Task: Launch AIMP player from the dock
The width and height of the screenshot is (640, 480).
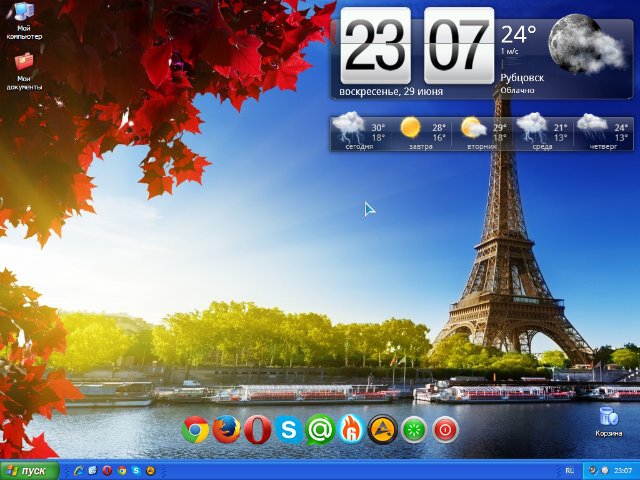Action: [x=382, y=430]
